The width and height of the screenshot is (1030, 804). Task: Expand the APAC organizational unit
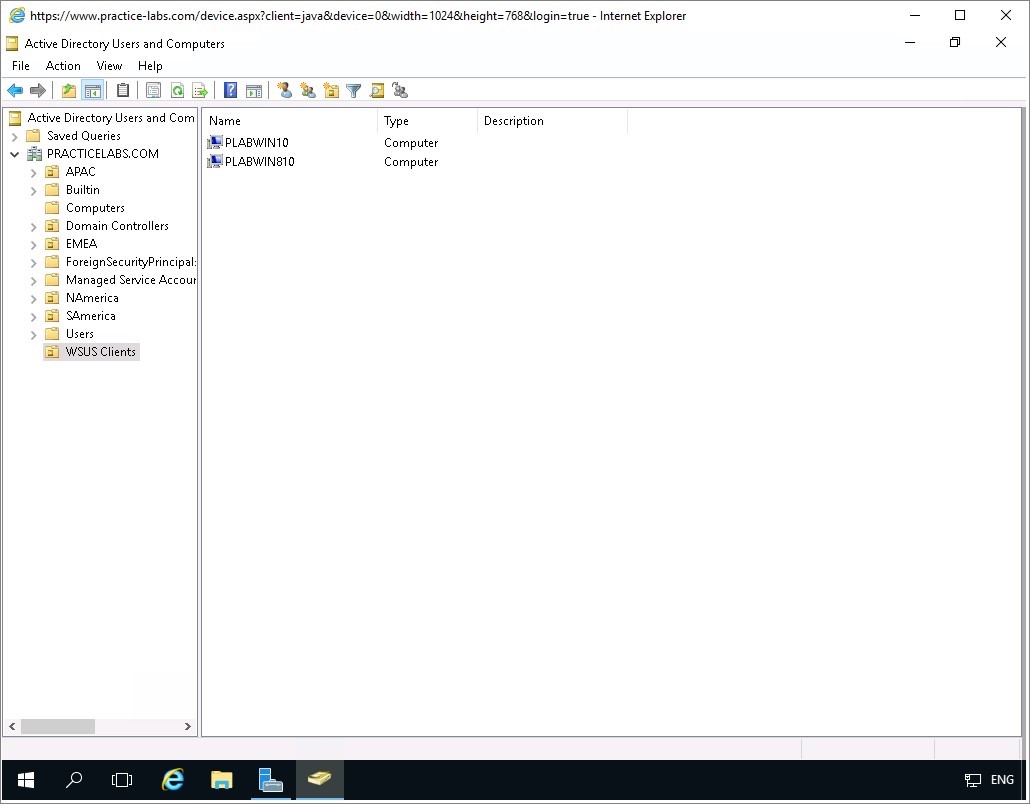click(33, 172)
